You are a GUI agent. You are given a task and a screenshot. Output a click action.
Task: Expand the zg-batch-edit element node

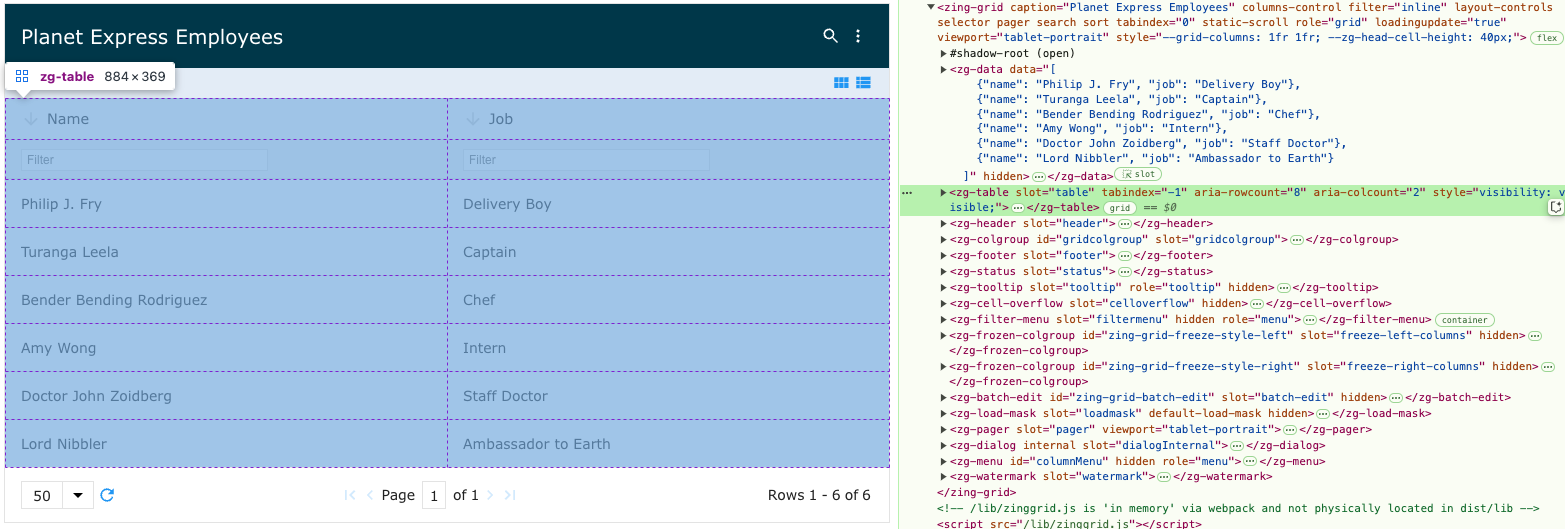click(944, 397)
